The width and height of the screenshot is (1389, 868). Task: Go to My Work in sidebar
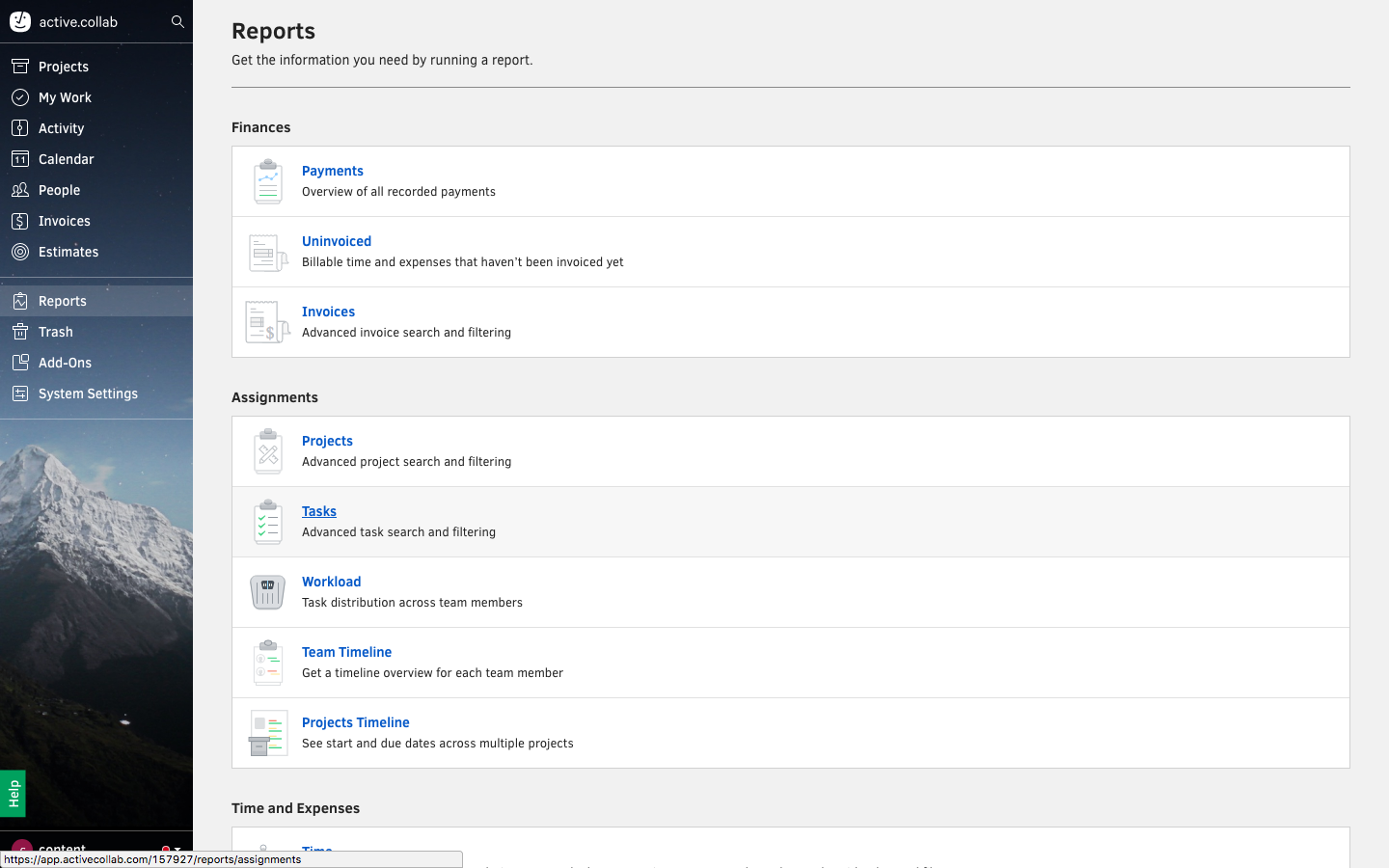pyautogui.click(x=65, y=97)
